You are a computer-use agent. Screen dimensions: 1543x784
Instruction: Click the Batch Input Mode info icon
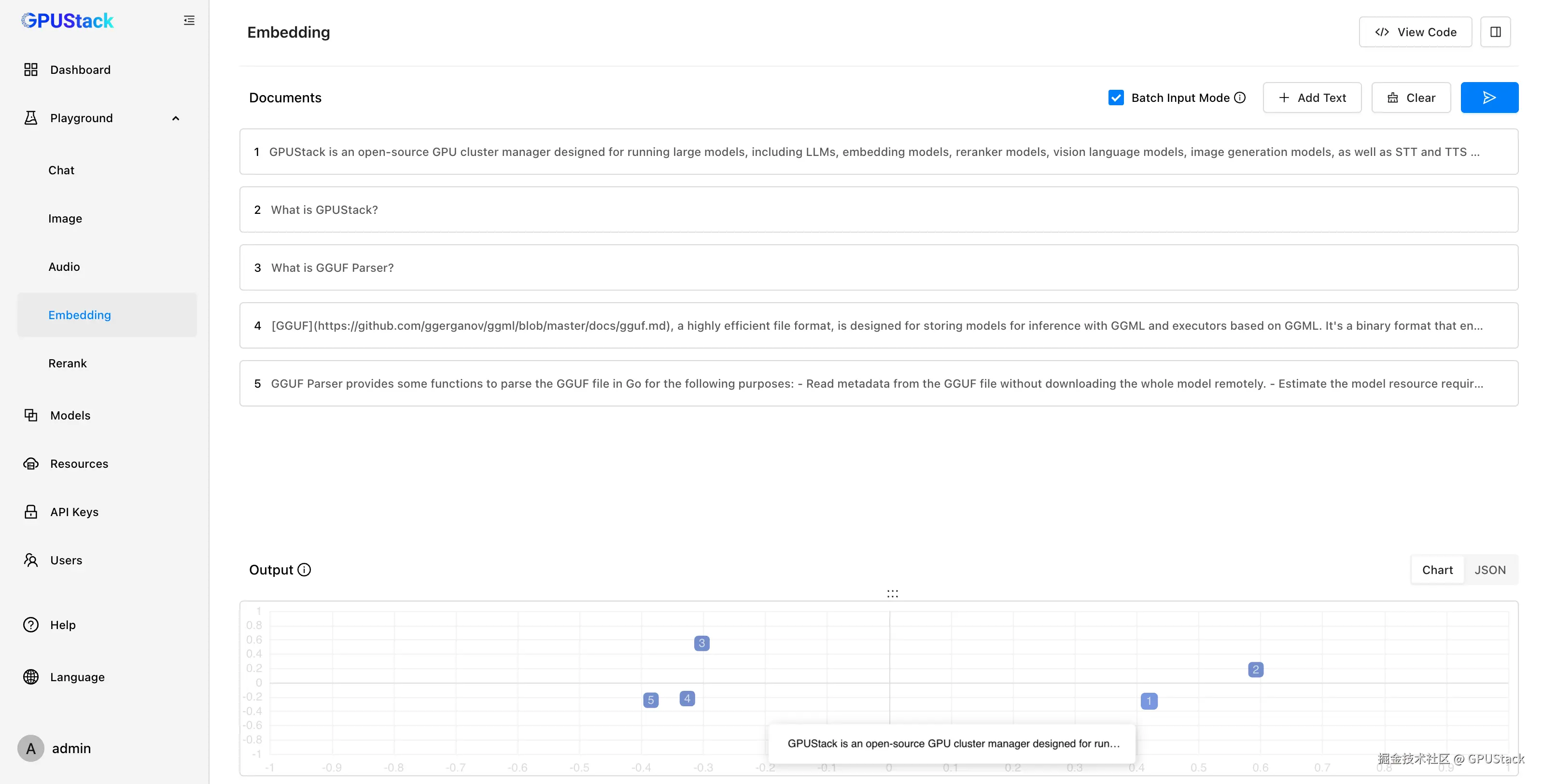click(1240, 98)
